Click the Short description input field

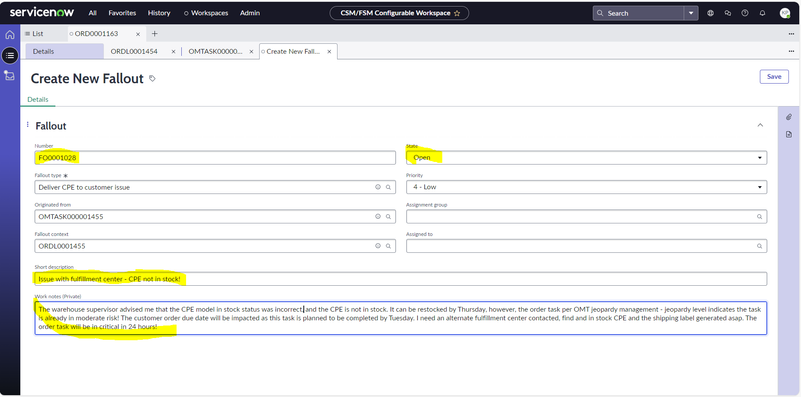pos(400,279)
